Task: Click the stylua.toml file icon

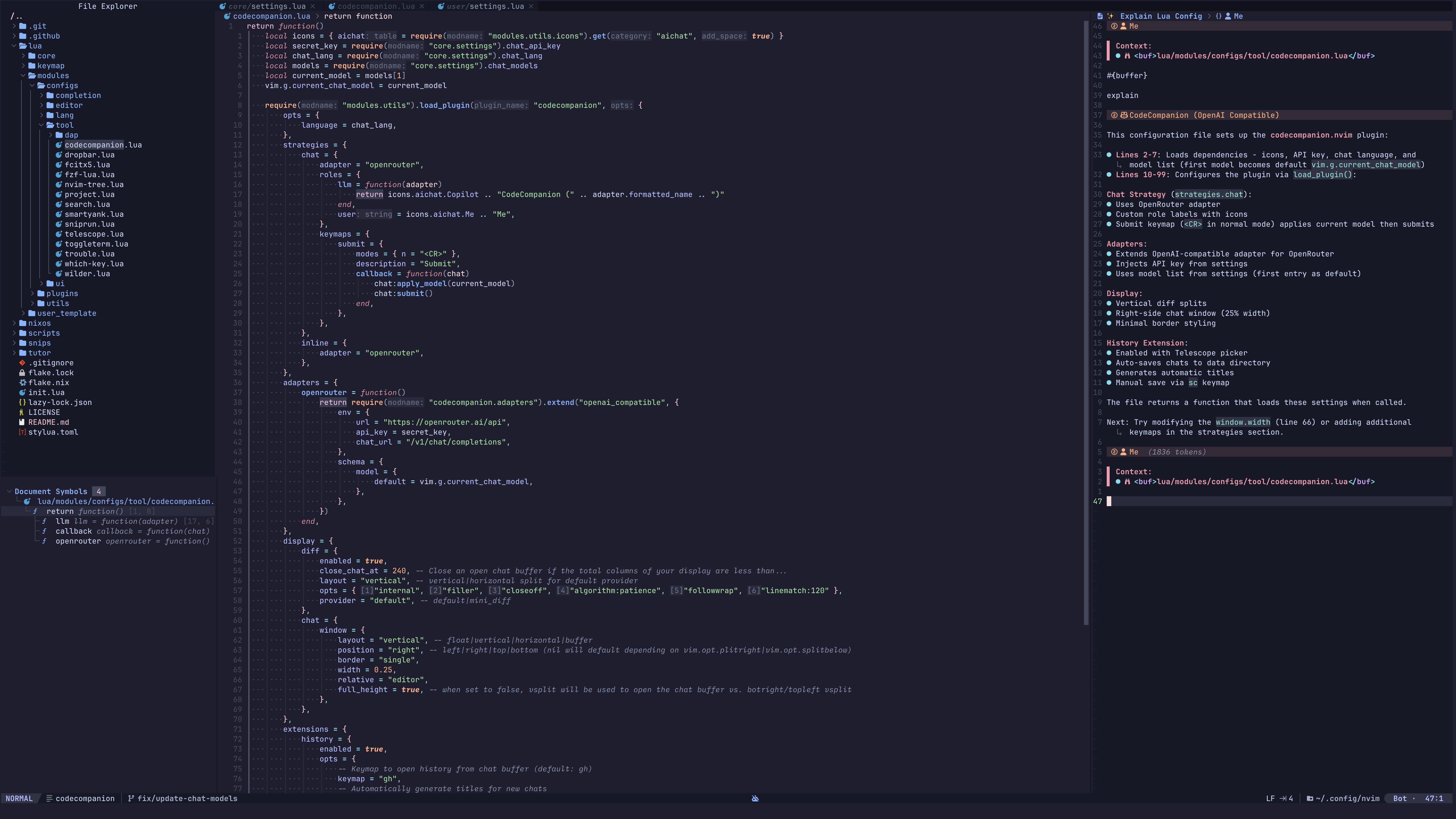Action: pos(22,432)
